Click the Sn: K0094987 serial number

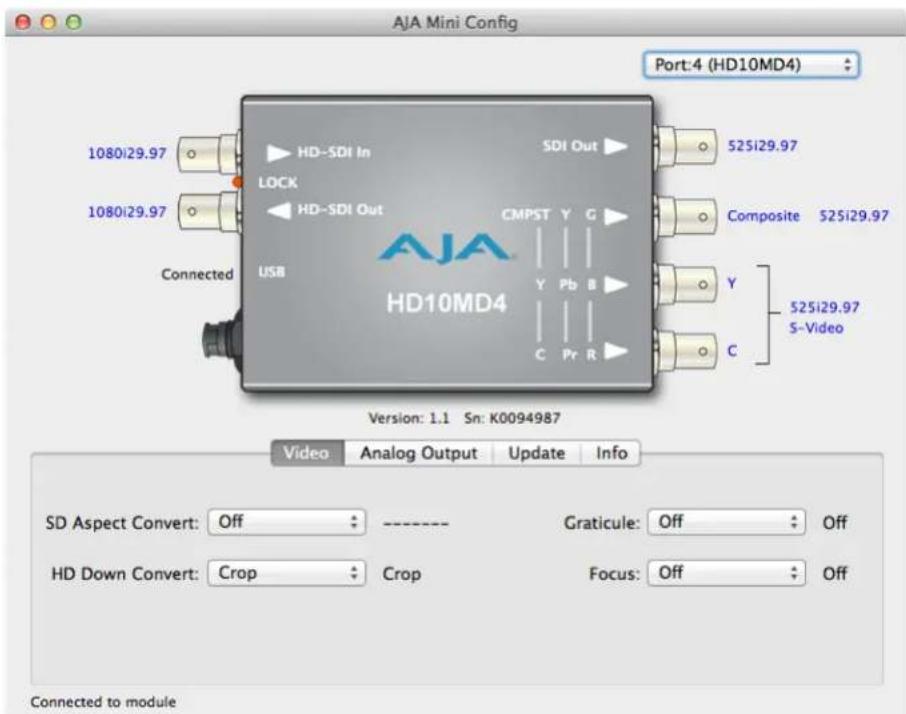pos(513,418)
